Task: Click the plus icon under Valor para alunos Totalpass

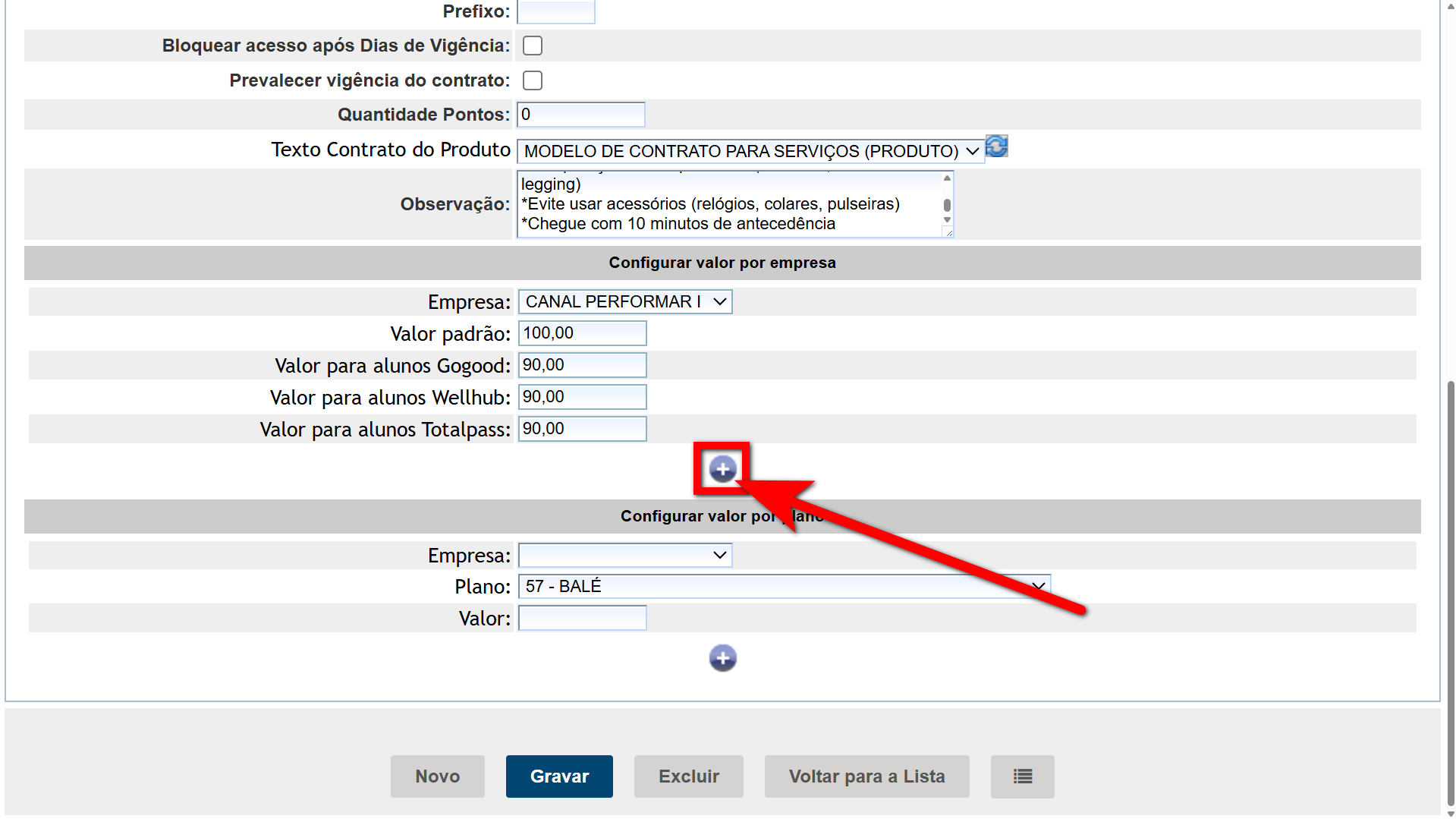Action: (x=722, y=469)
